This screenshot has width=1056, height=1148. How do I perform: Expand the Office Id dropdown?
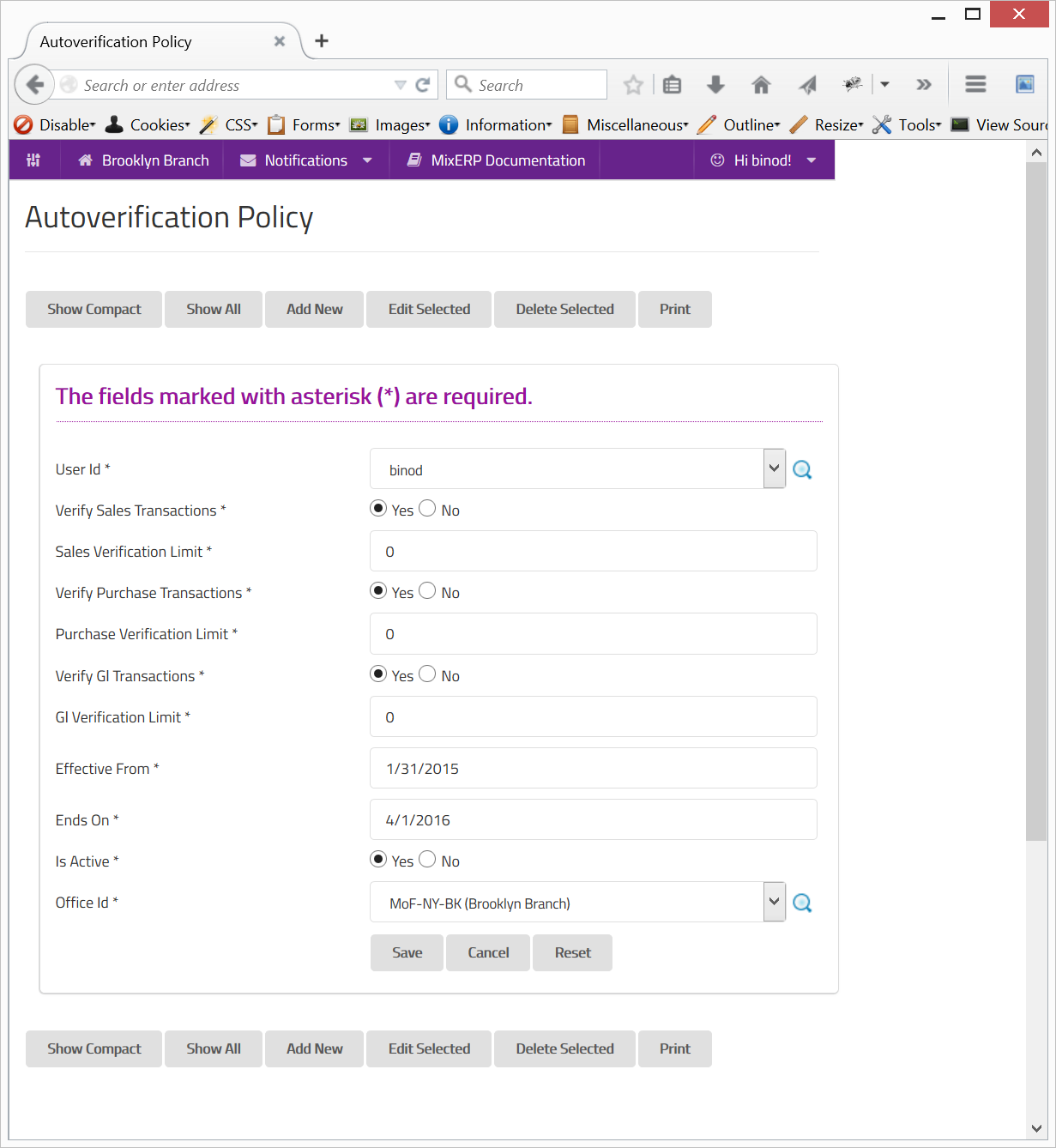[x=774, y=902]
